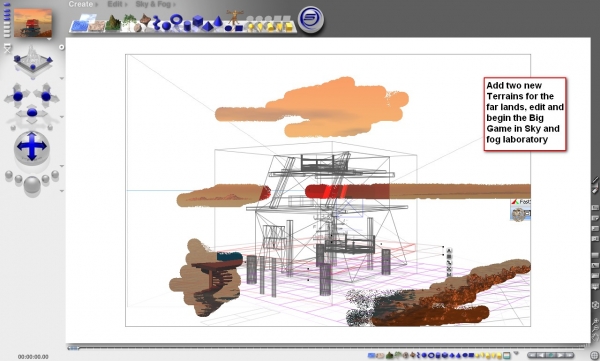Screen dimensions: 600x361
Task: Add a cone primitive
Action: tap(218, 21)
